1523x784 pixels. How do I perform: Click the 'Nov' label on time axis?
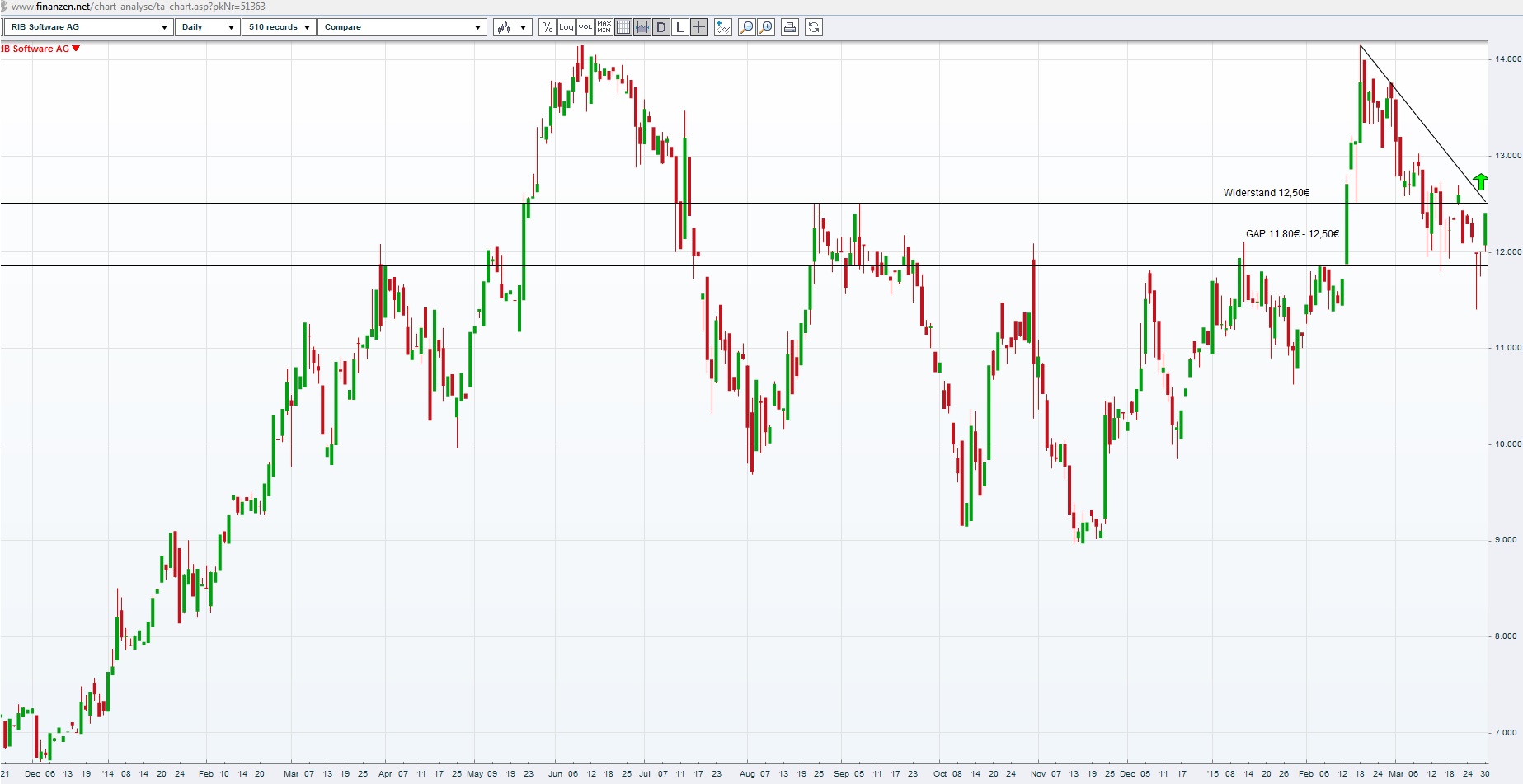pos(1038,774)
